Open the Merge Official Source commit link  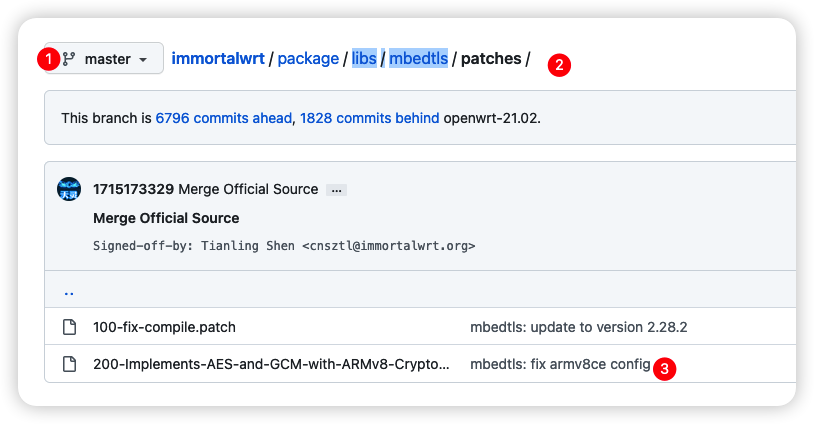coord(248,189)
